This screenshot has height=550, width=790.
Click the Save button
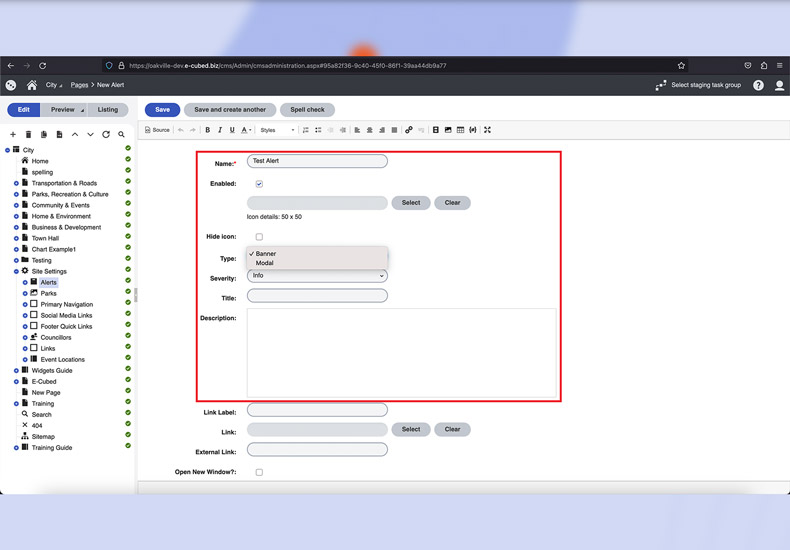(x=162, y=110)
